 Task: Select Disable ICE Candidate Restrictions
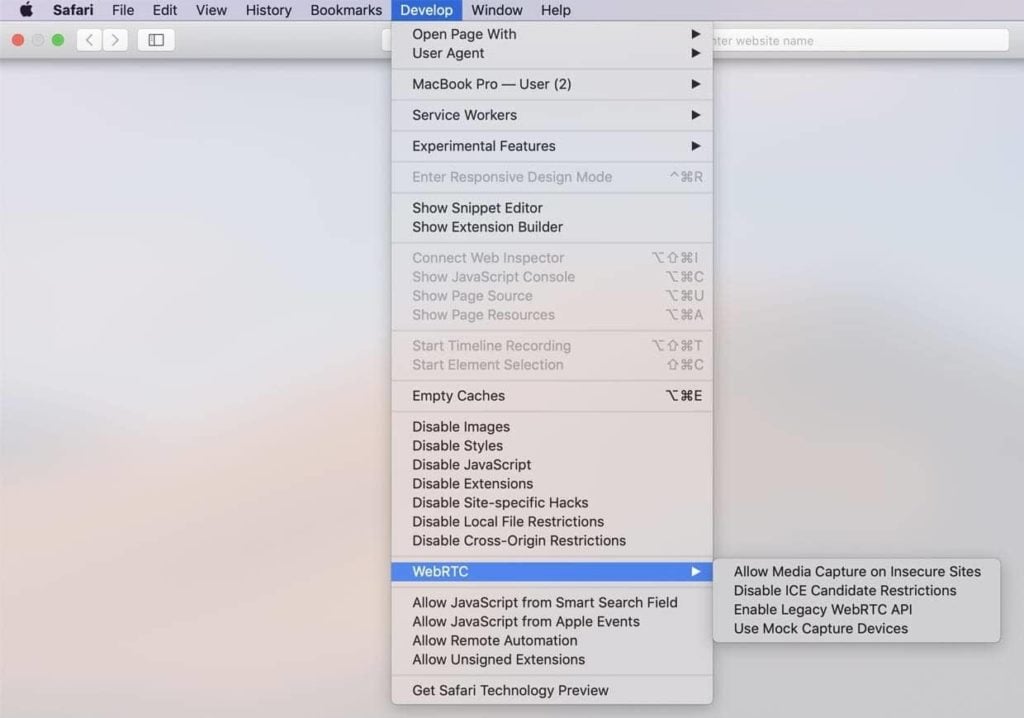pyautogui.click(x=857, y=591)
